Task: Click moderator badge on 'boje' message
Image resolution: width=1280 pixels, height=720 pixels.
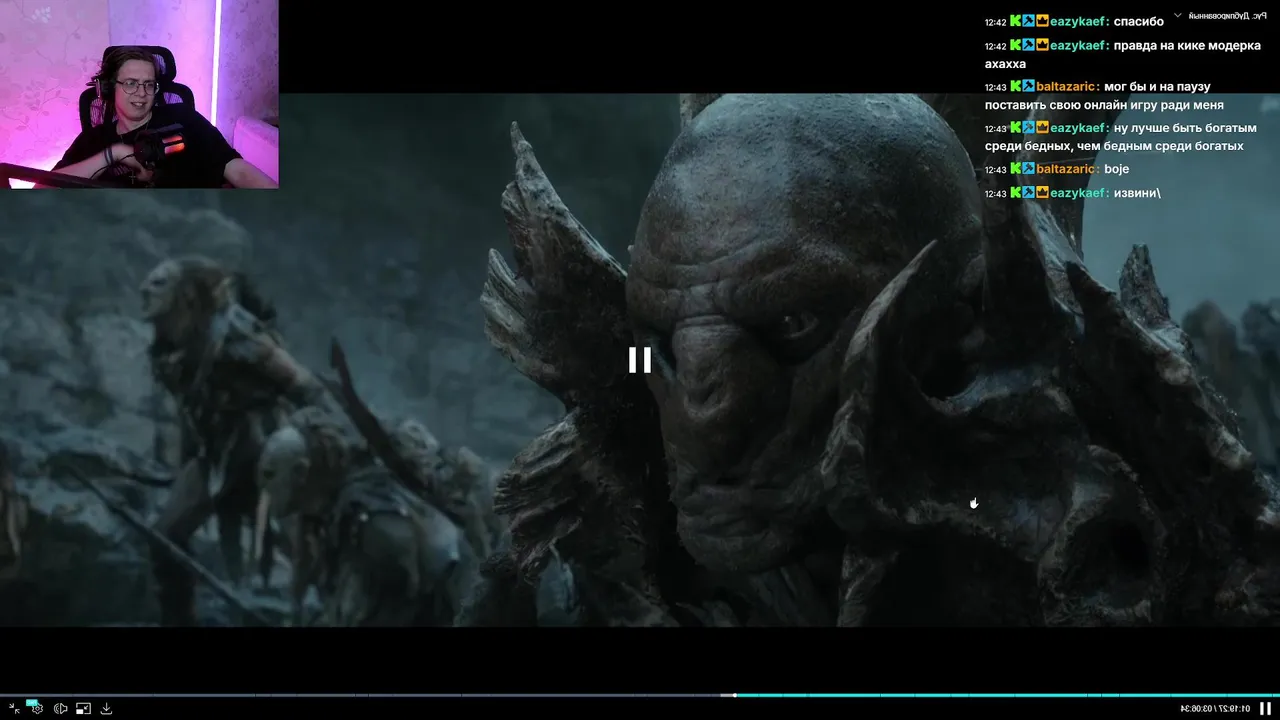Action: (1029, 169)
